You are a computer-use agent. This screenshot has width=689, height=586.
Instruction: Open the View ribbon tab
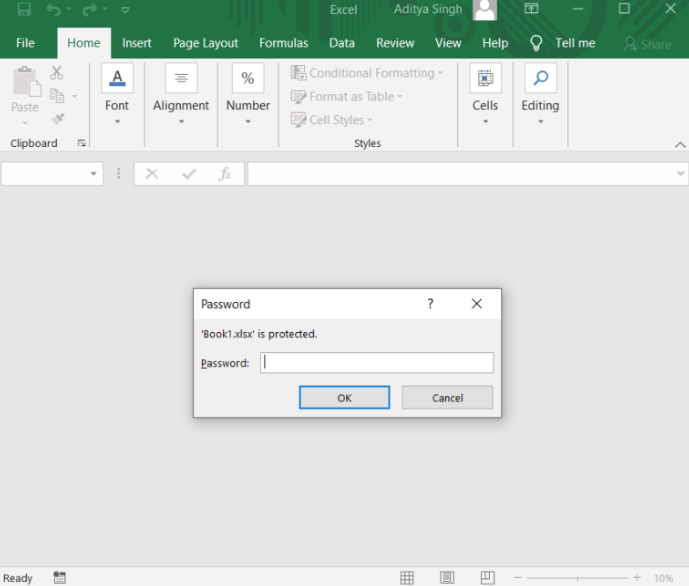pyautogui.click(x=448, y=43)
